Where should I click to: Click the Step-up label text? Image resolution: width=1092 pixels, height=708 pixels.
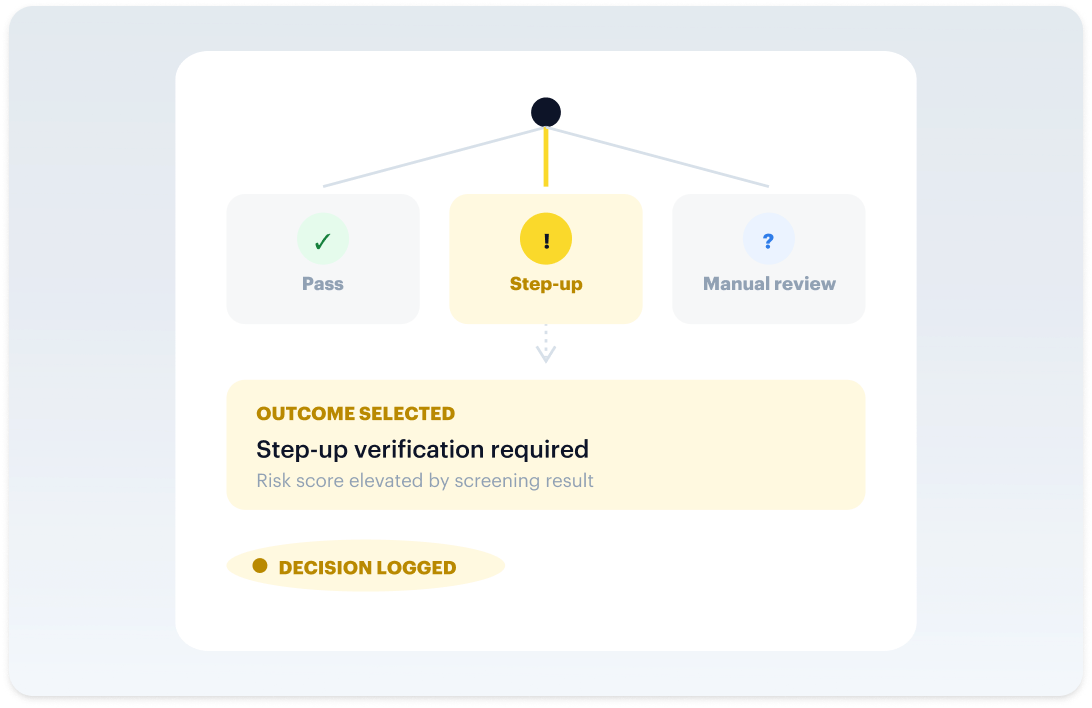[546, 284]
